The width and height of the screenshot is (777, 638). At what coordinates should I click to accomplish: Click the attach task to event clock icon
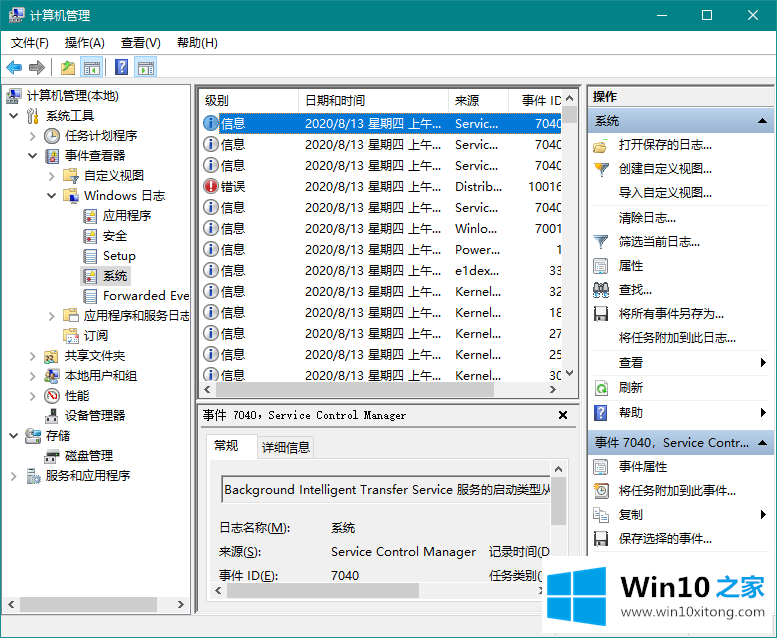[x=601, y=491]
